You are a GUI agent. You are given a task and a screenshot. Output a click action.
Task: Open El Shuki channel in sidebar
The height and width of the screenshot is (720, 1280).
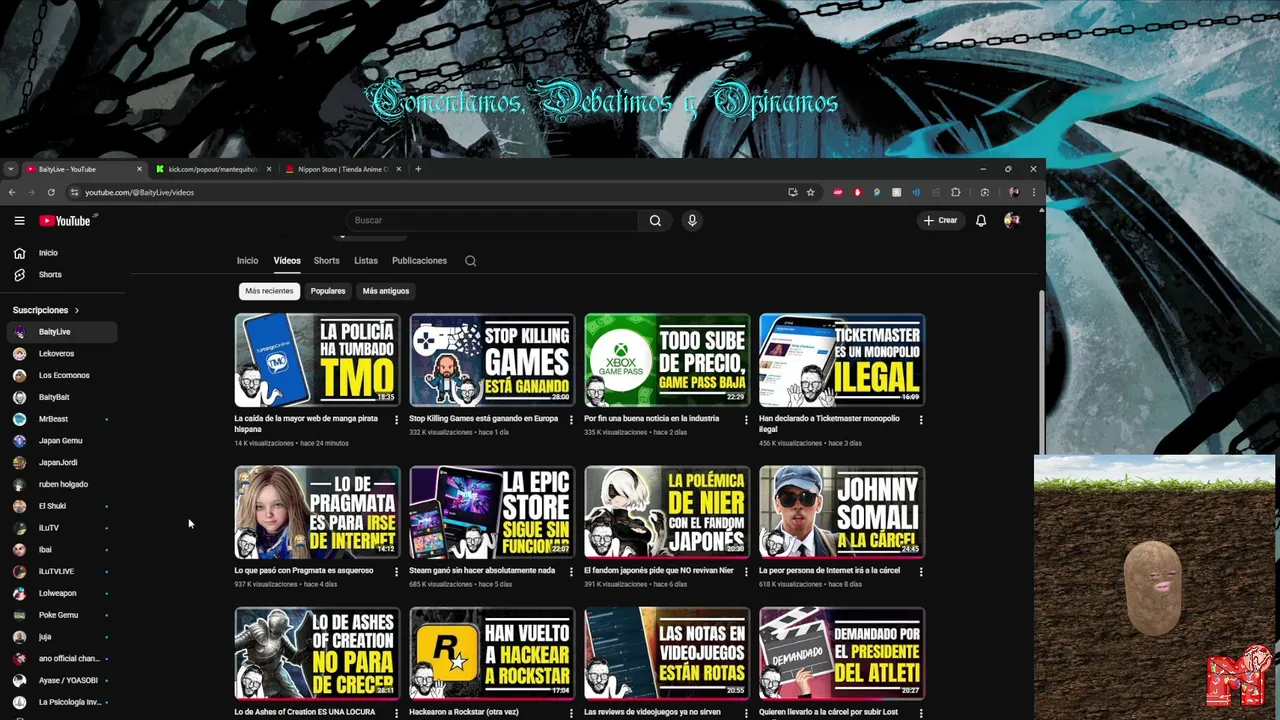pyautogui.click(x=63, y=506)
